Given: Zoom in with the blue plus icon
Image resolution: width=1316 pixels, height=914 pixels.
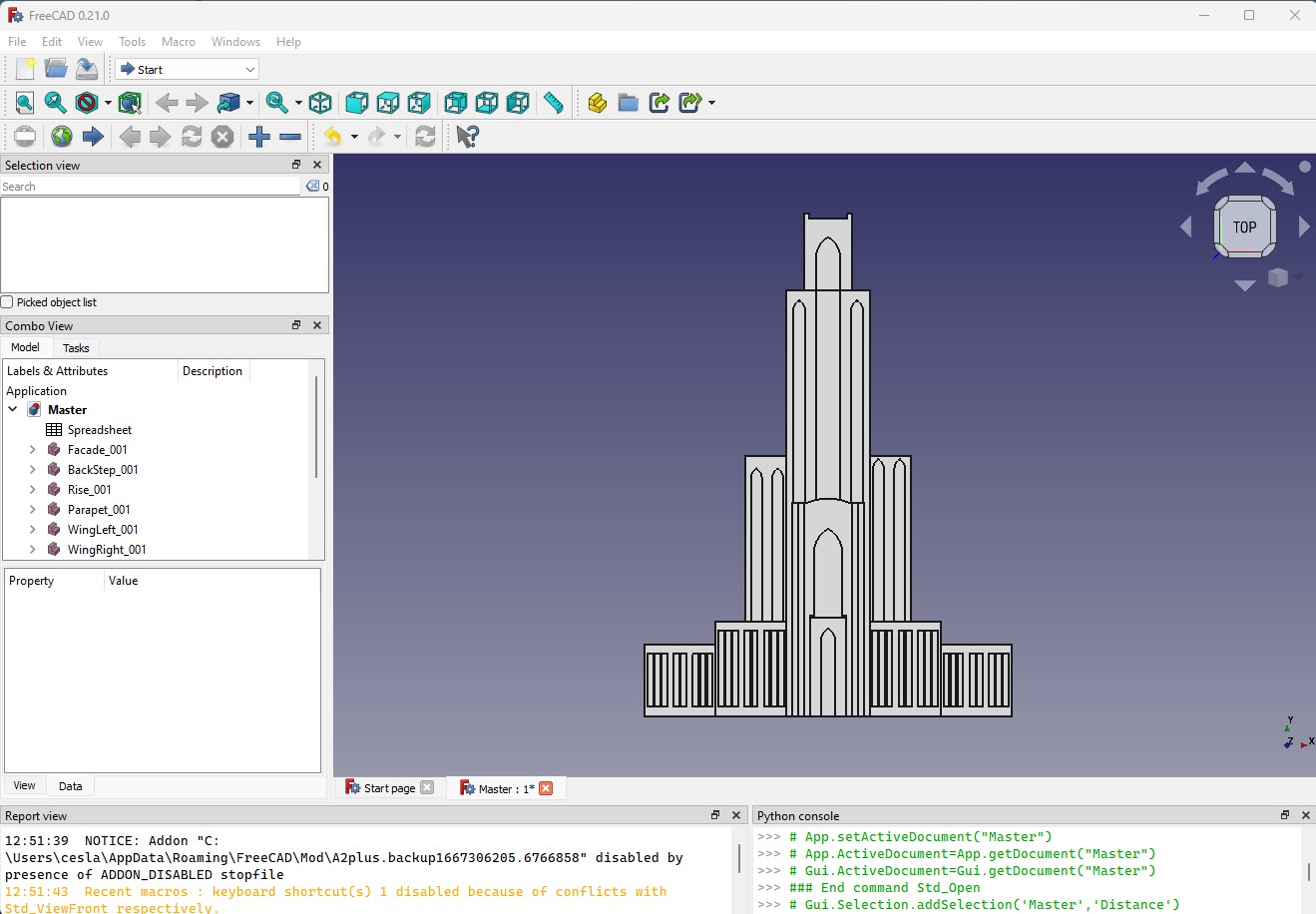Looking at the screenshot, I should [259, 137].
